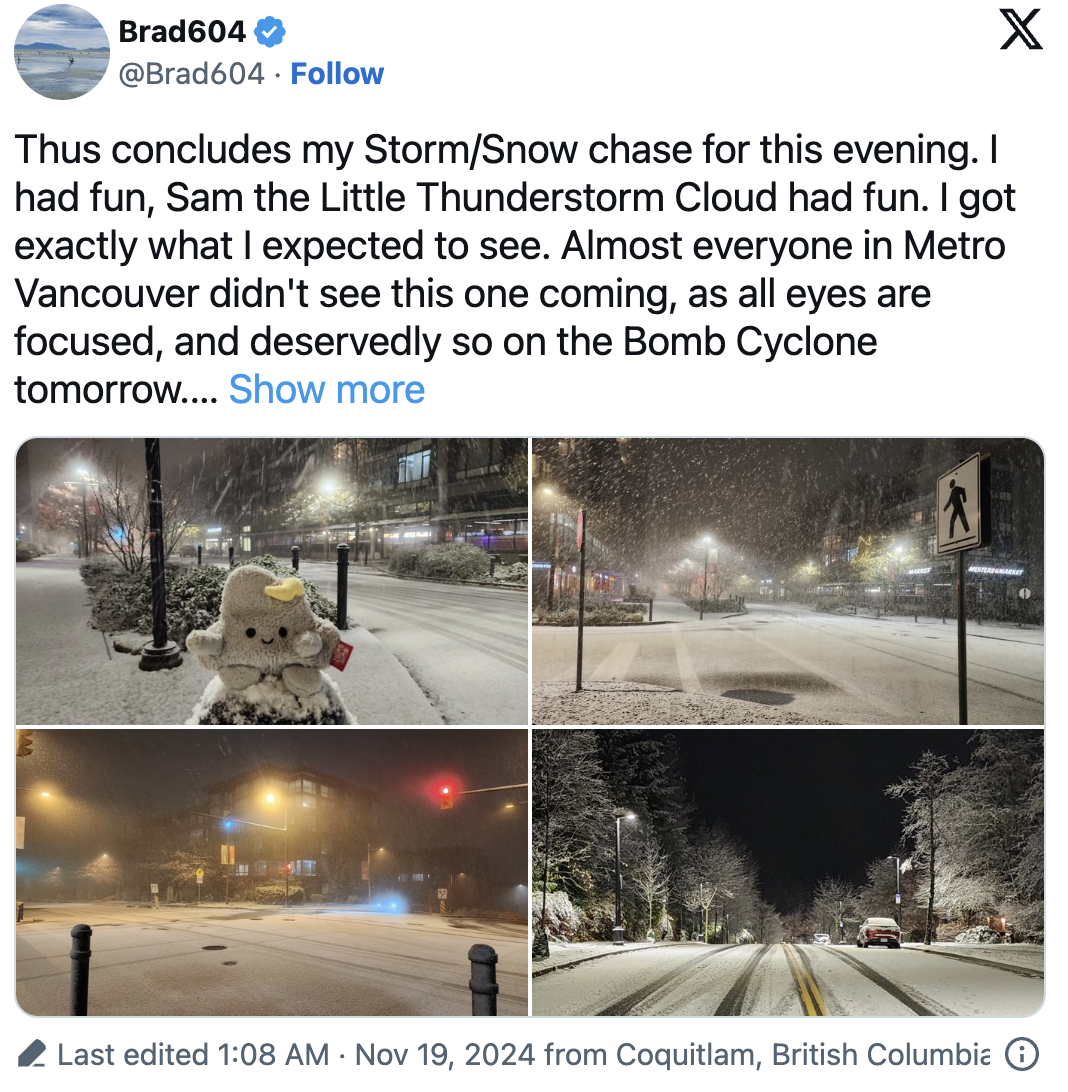Click the 'Storm/Snow chase' phrase in tweet
This screenshot has width=1068, height=1092.
click(x=471, y=150)
